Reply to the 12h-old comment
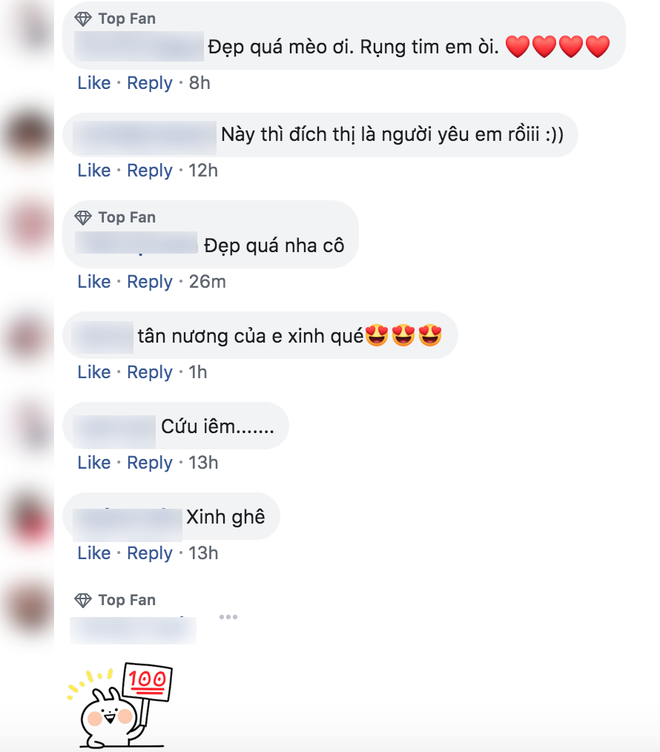 pyautogui.click(x=150, y=170)
